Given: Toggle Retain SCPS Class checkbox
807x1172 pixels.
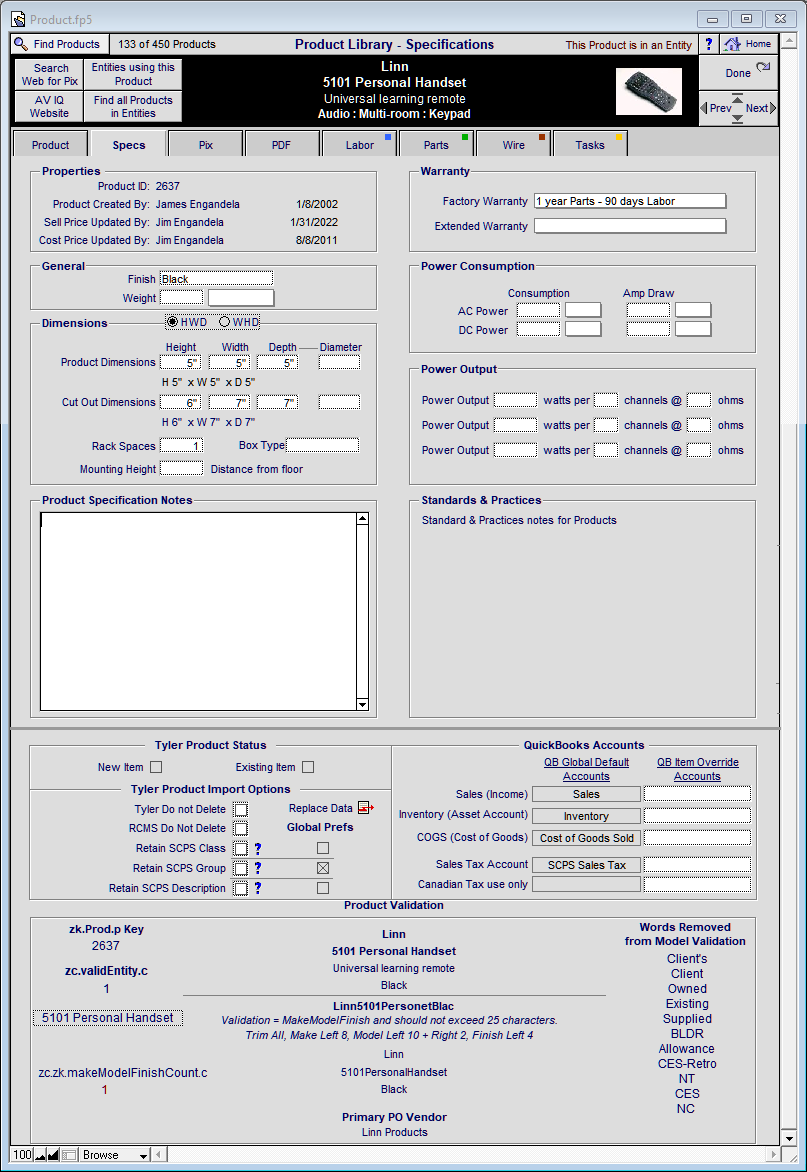Looking at the screenshot, I should (241, 848).
